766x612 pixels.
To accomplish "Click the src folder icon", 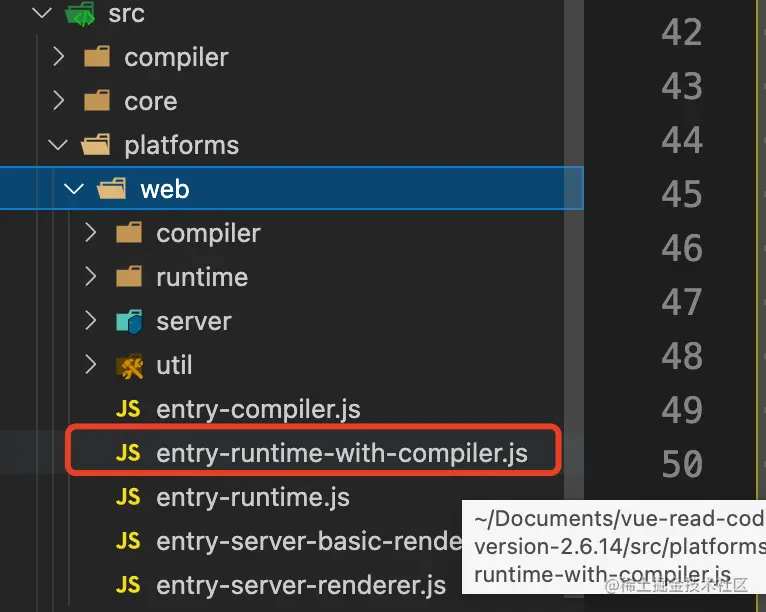I will click(79, 14).
